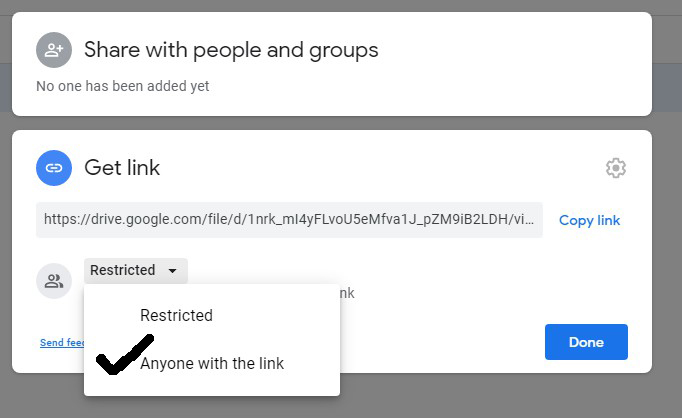Click the add people icon
This screenshot has width=682, height=418.
[53, 50]
